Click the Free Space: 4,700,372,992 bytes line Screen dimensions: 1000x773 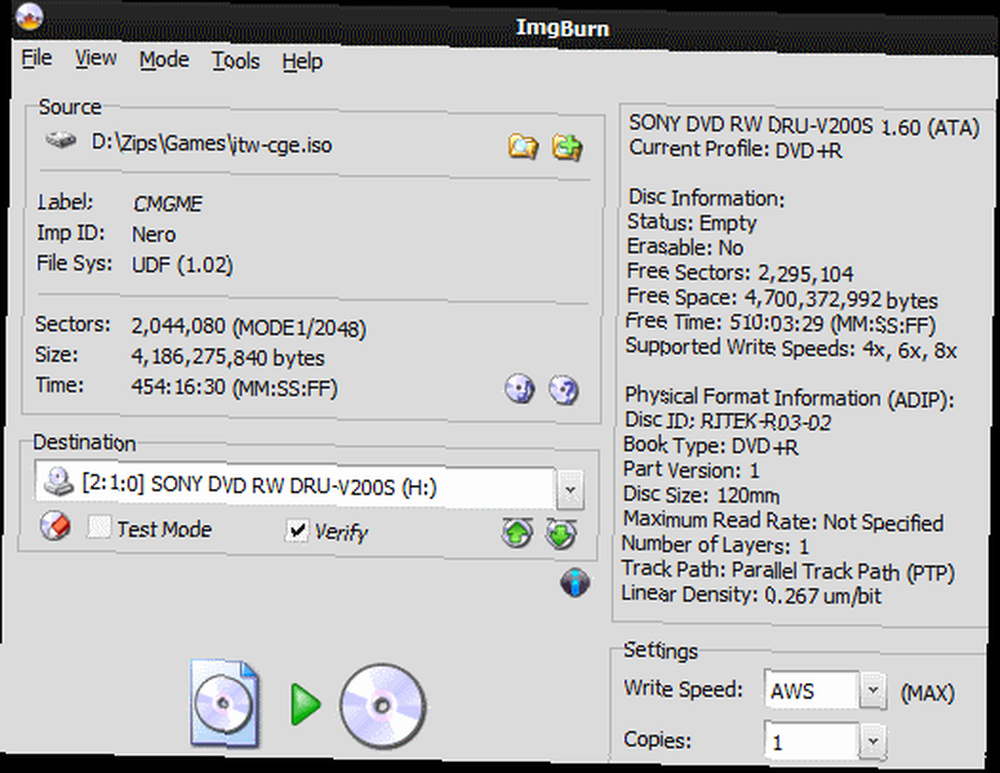[782, 298]
